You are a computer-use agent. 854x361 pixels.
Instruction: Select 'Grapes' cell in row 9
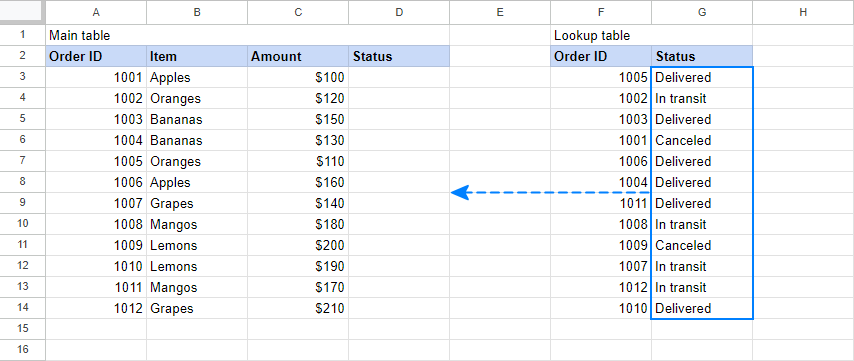coord(197,203)
